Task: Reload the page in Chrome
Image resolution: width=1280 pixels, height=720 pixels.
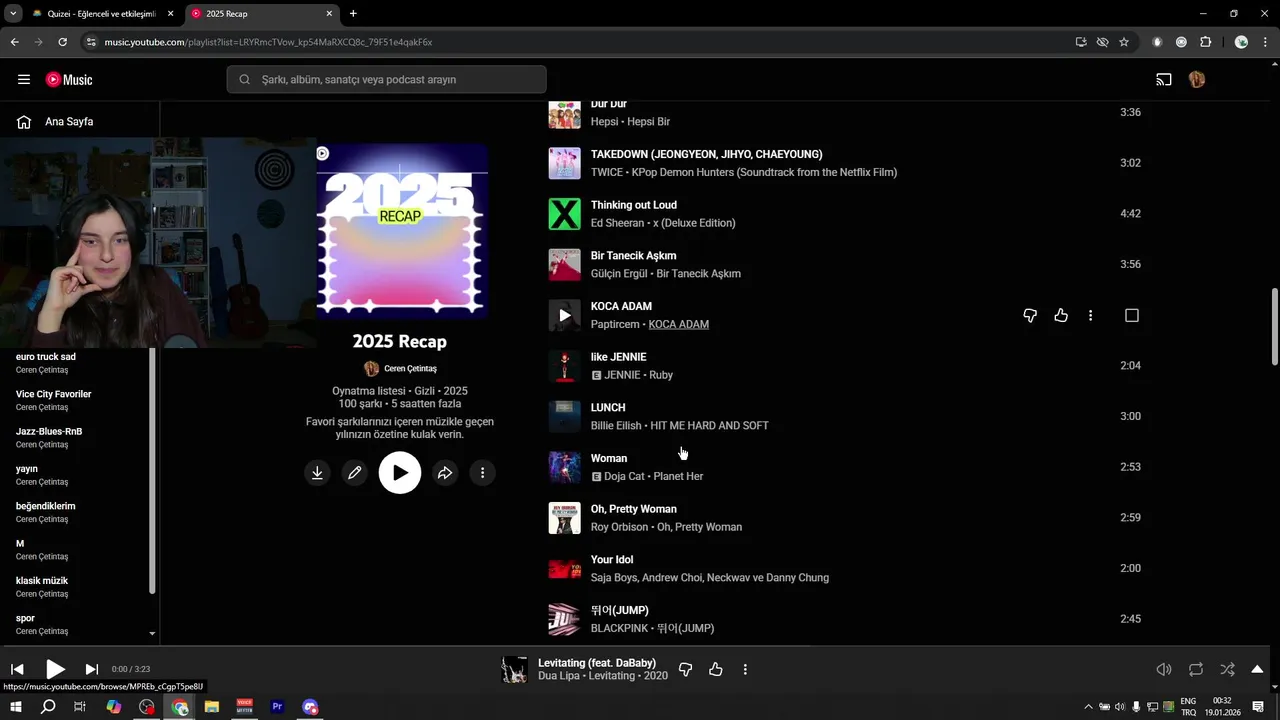Action: tap(62, 42)
